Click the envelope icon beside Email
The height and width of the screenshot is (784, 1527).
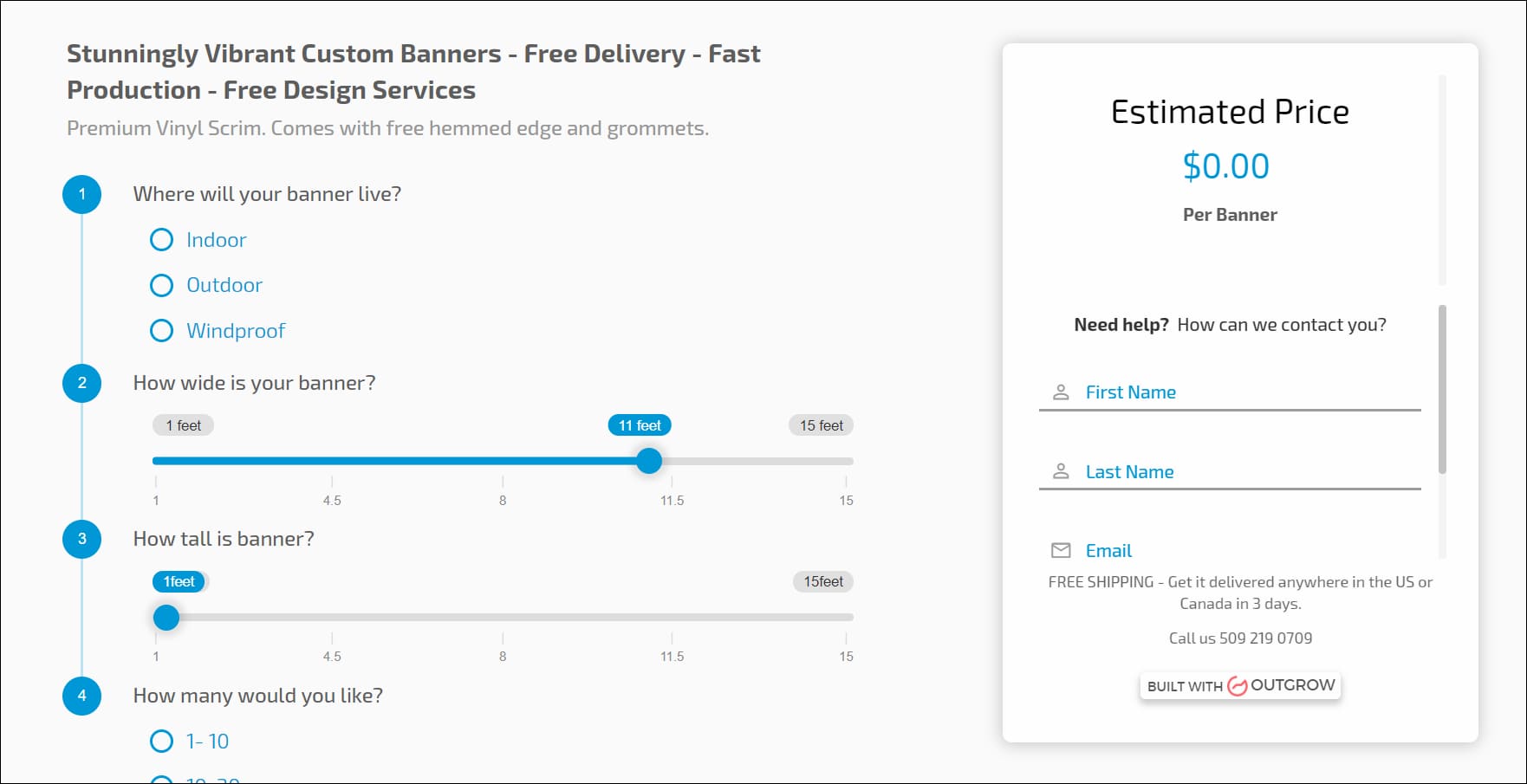coord(1061,551)
